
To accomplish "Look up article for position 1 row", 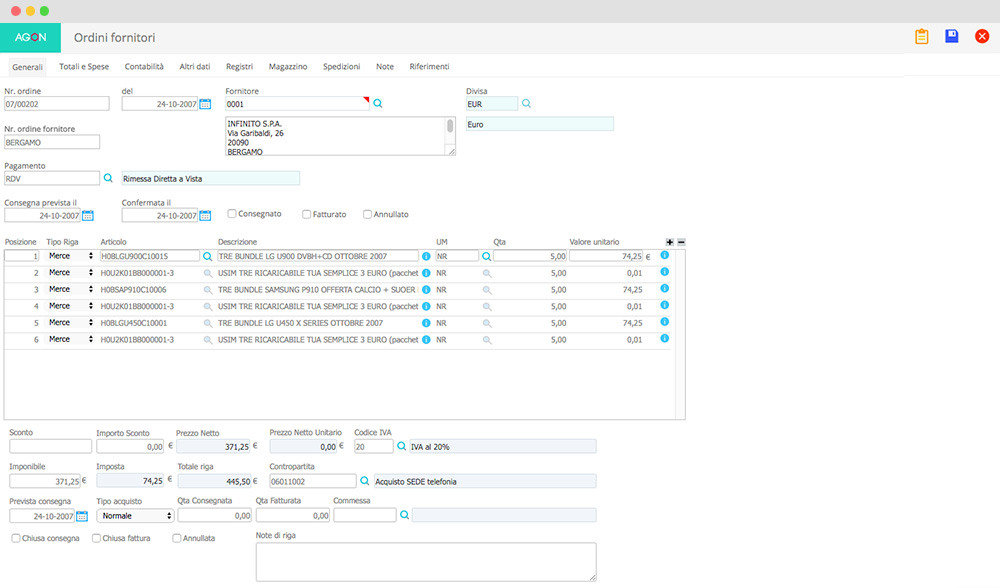I will [x=207, y=256].
